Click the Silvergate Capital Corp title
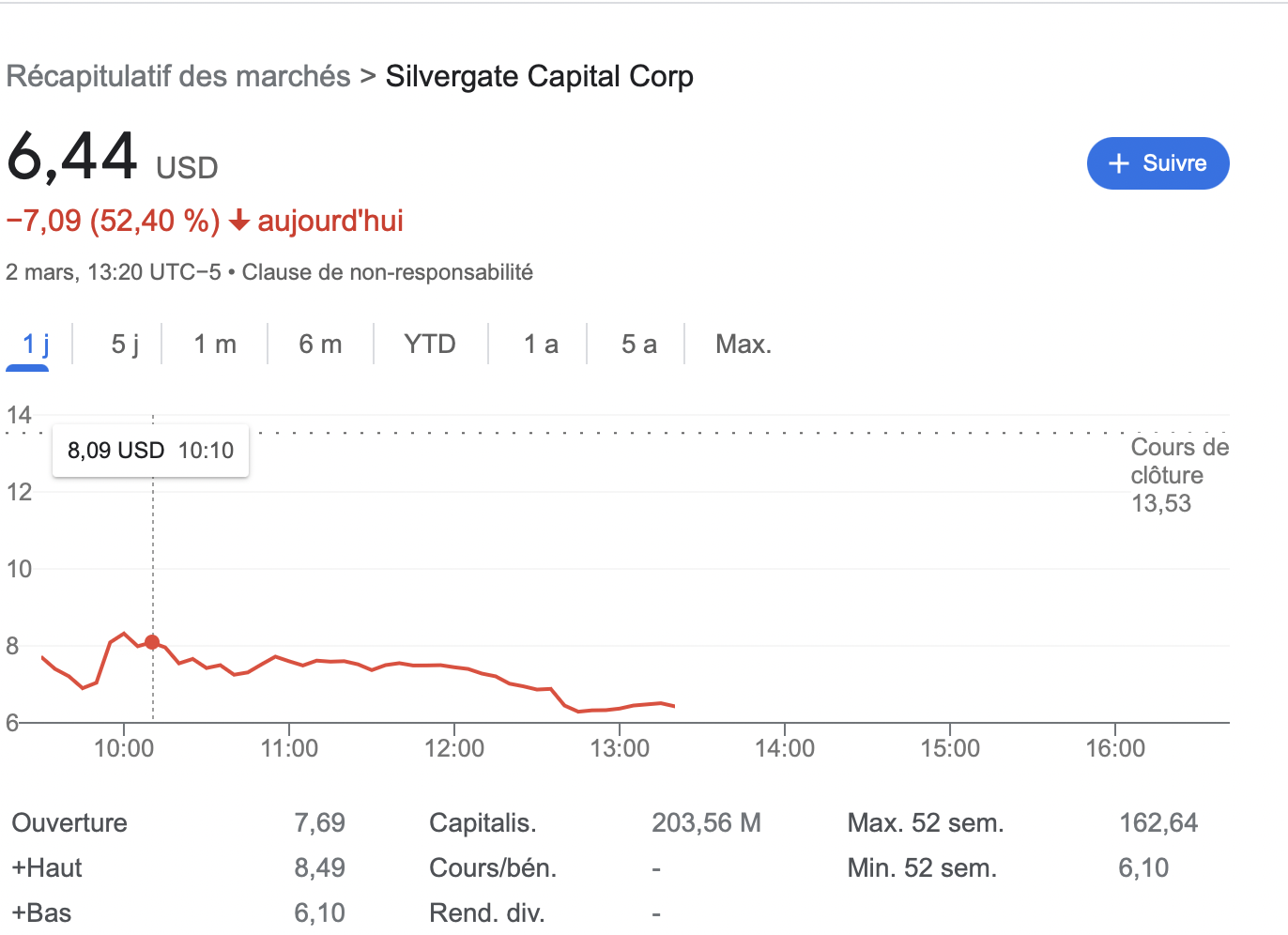 (540, 76)
